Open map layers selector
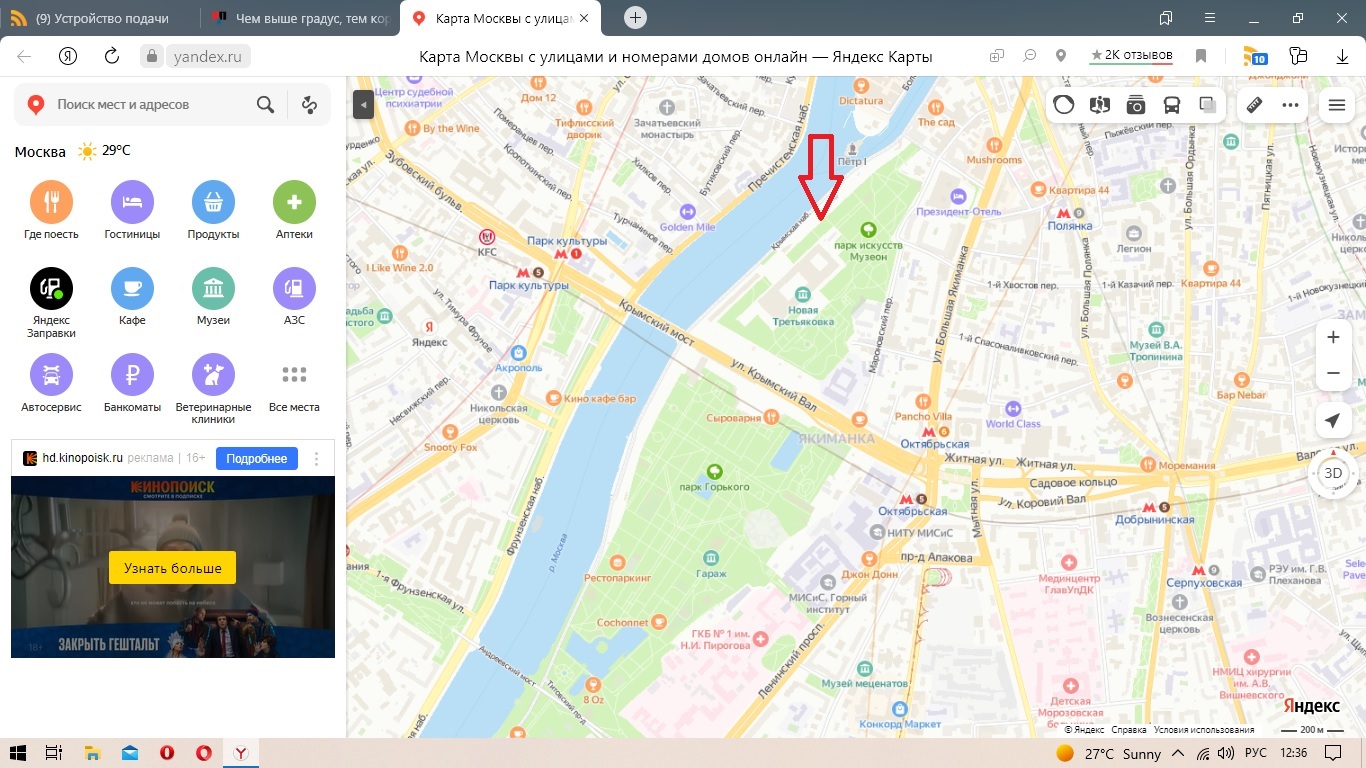Viewport: 1366px width, 768px height. [x=1208, y=104]
